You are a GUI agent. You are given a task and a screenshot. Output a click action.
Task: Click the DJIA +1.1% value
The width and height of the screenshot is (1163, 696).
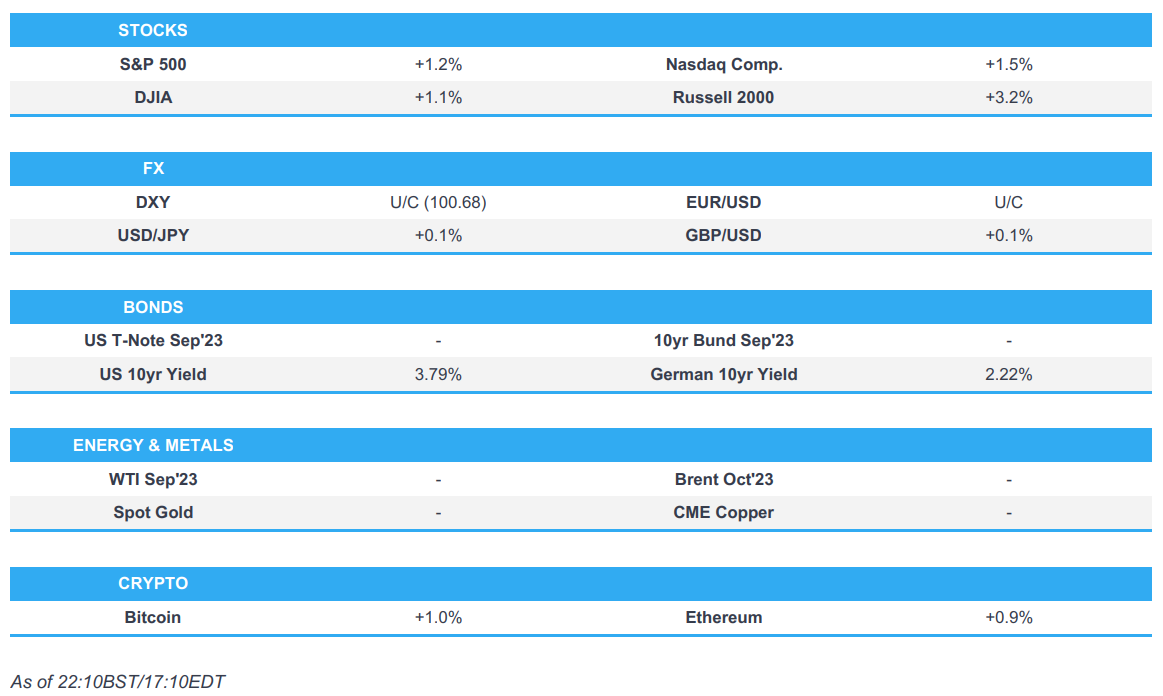tap(438, 97)
